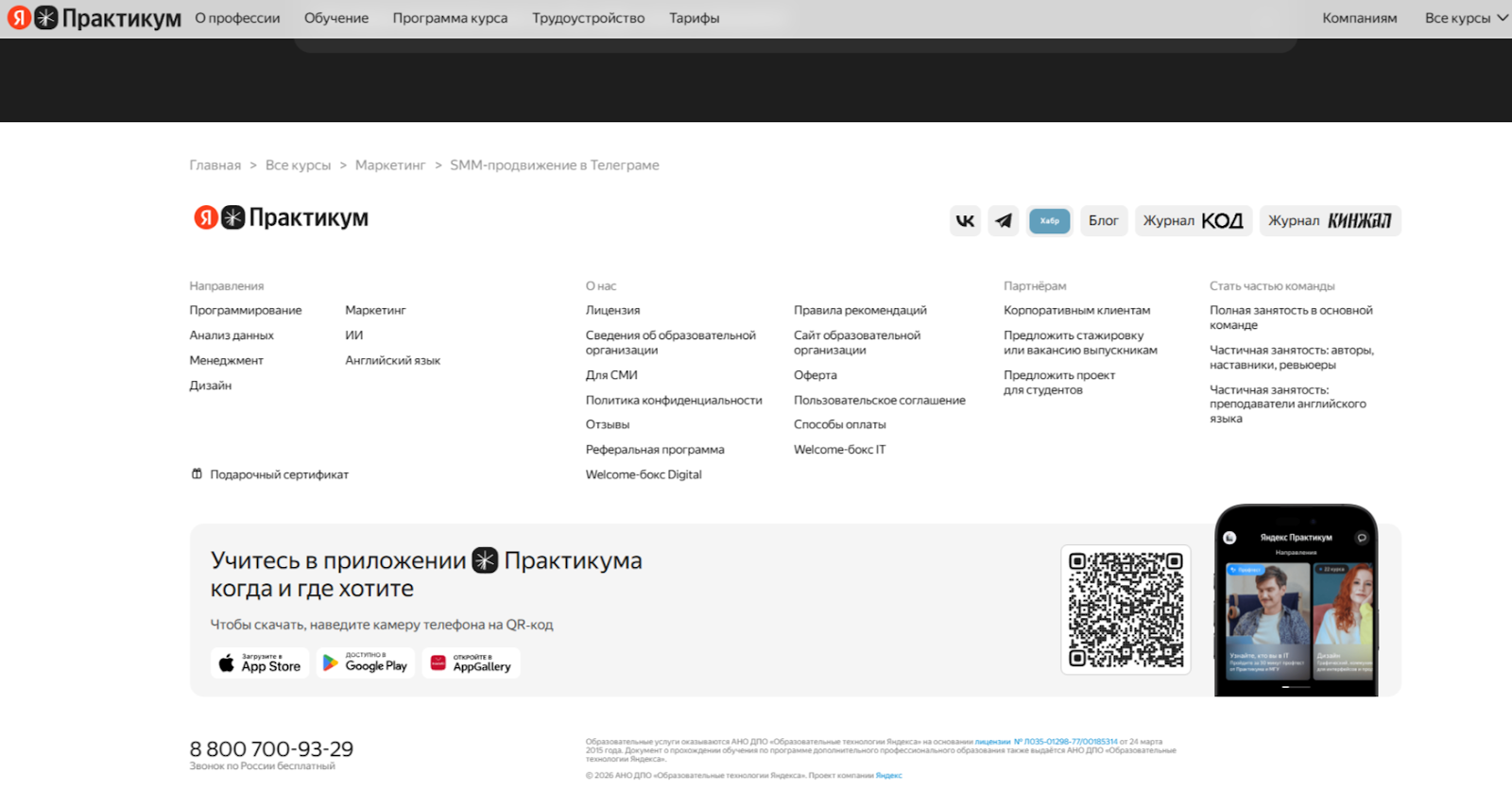Open Политика конфиденциальности link

pyautogui.click(x=674, y=401)
